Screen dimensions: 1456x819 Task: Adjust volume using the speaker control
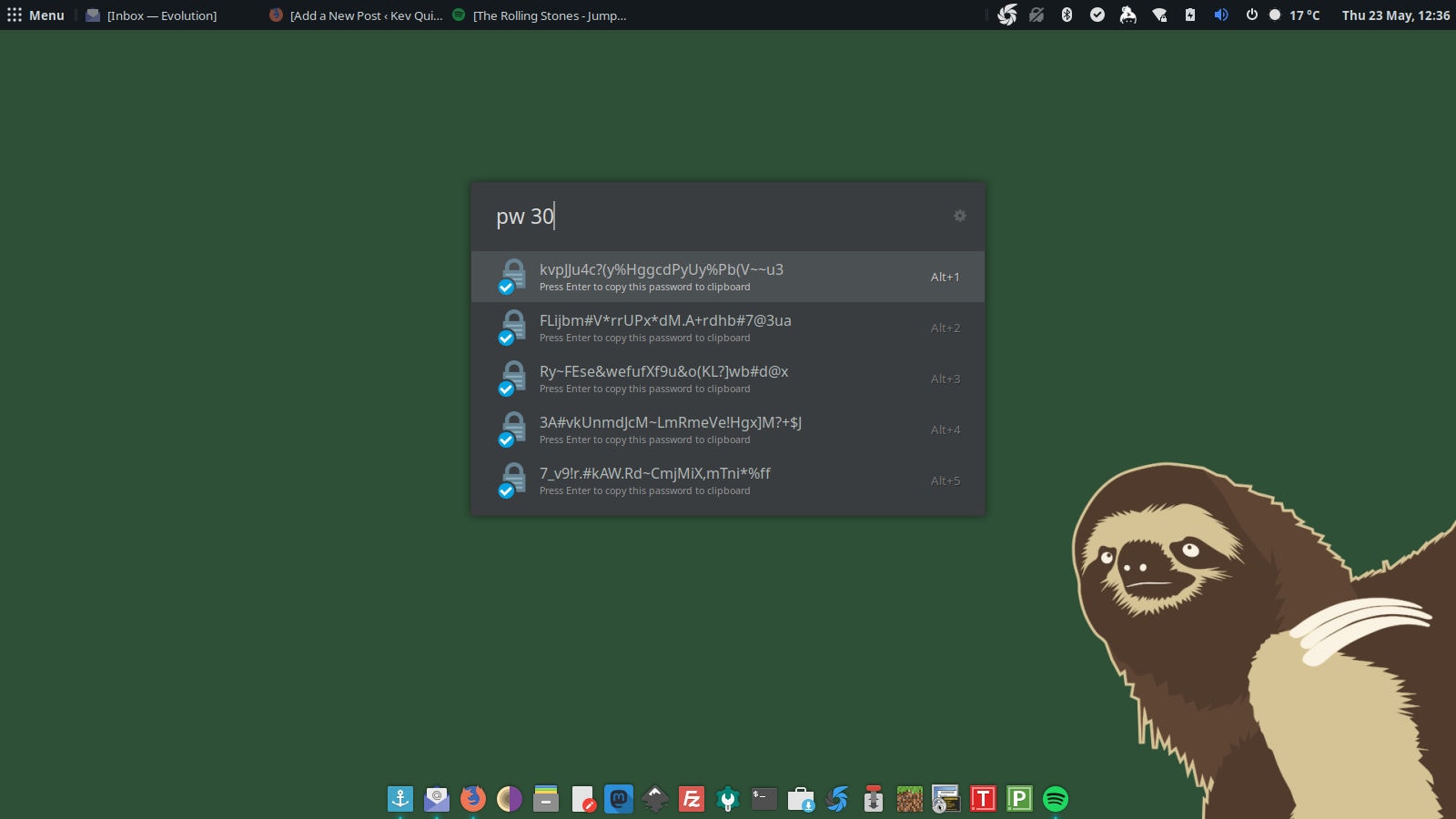coord(1220,15)
